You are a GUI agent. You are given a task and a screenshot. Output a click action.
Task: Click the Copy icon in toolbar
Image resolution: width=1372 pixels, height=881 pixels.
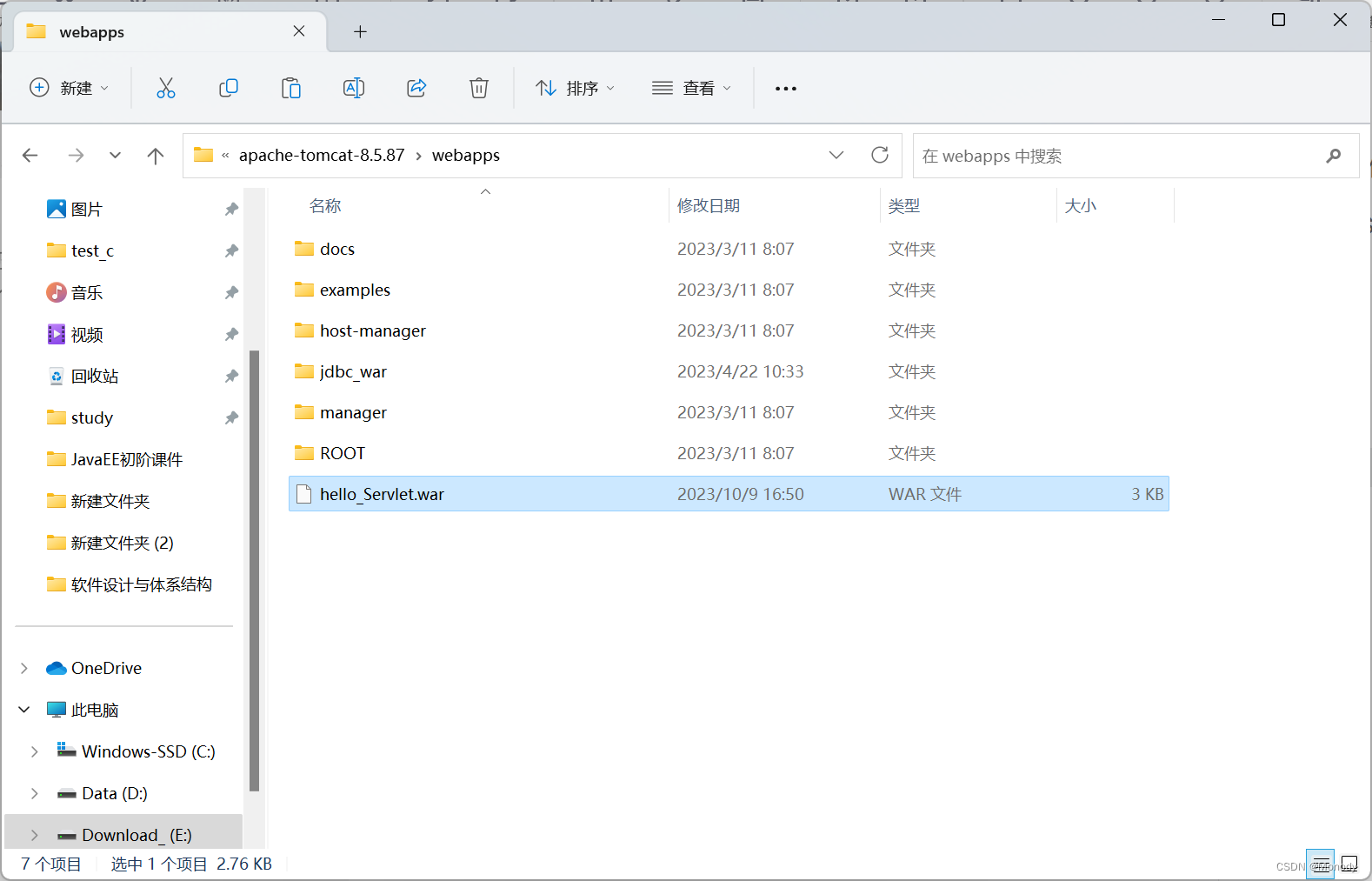coord(229,88)
